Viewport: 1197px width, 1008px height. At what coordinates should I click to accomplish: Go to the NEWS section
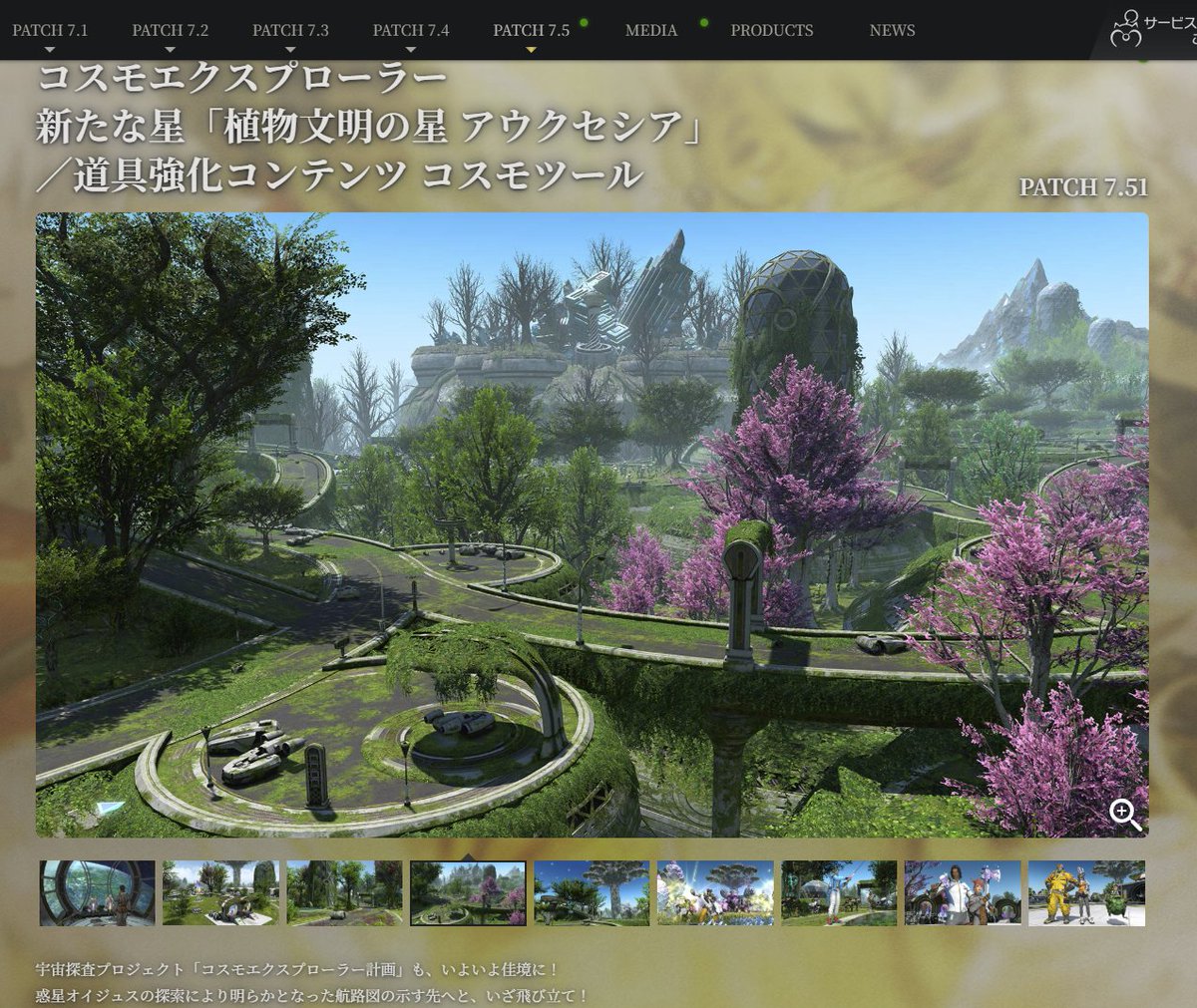click(892, 31)
